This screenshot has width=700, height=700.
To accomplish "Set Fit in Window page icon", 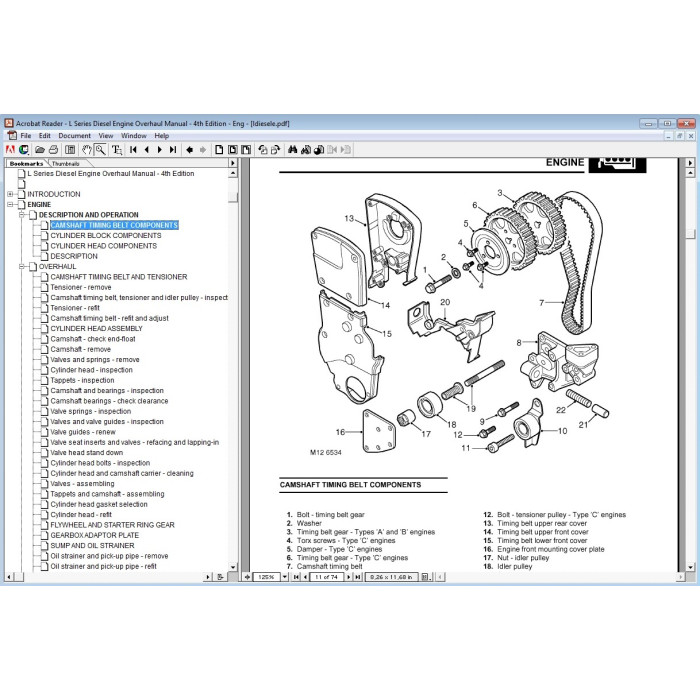I will coord(233,150).
